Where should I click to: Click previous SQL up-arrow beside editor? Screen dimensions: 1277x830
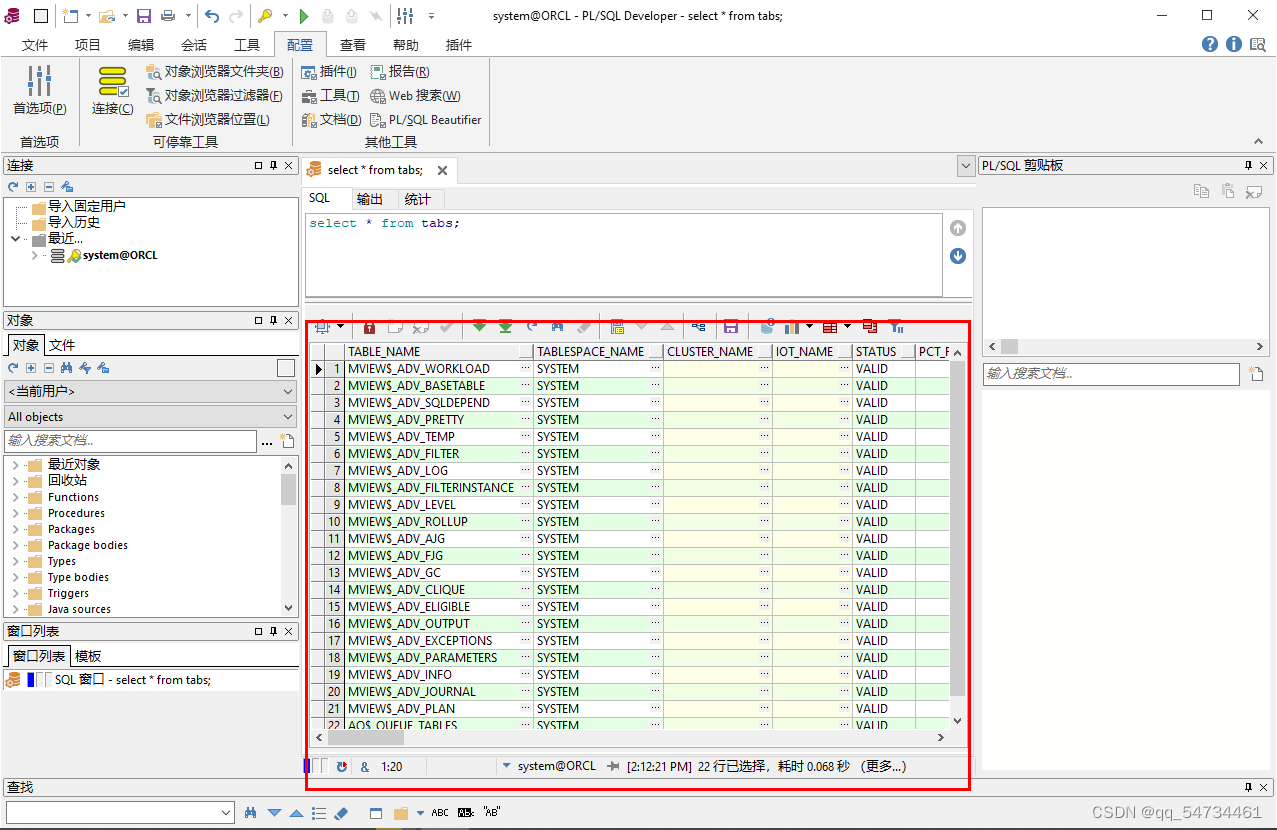point(958,228)
